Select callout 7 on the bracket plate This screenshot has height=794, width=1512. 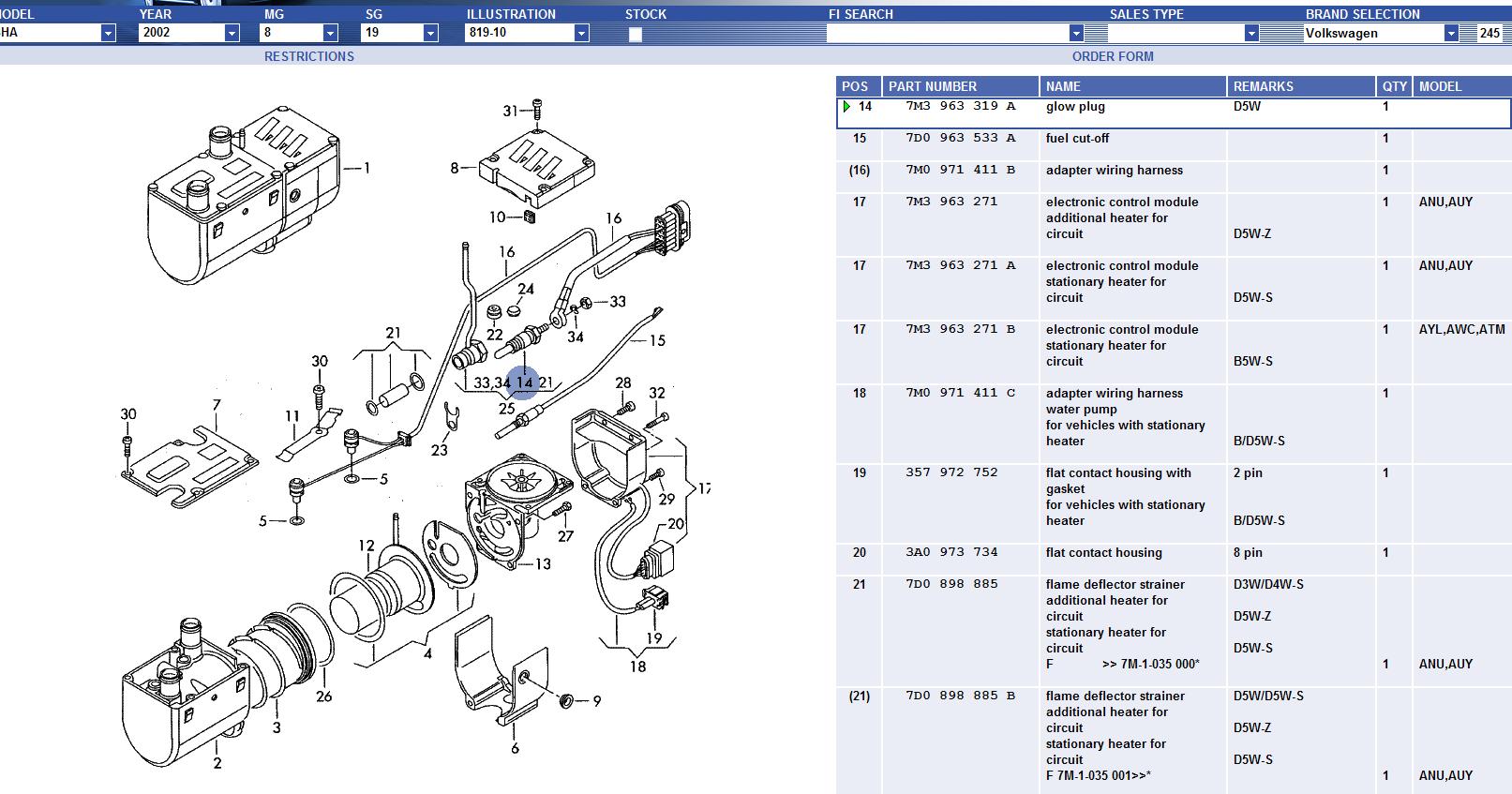pyautogui.click(x=217, y=405)
